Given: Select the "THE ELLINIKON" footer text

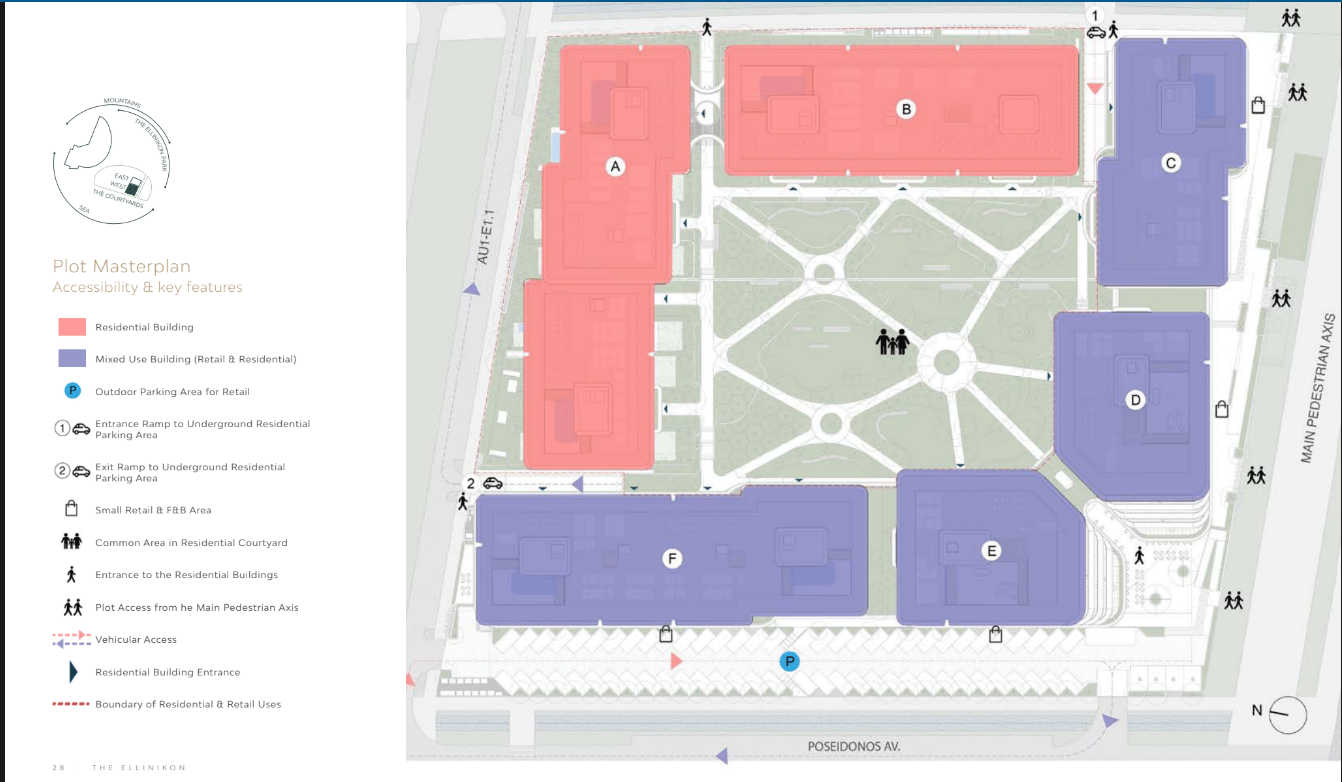Looking at the screenshot, I should click(x=139, y=767).
